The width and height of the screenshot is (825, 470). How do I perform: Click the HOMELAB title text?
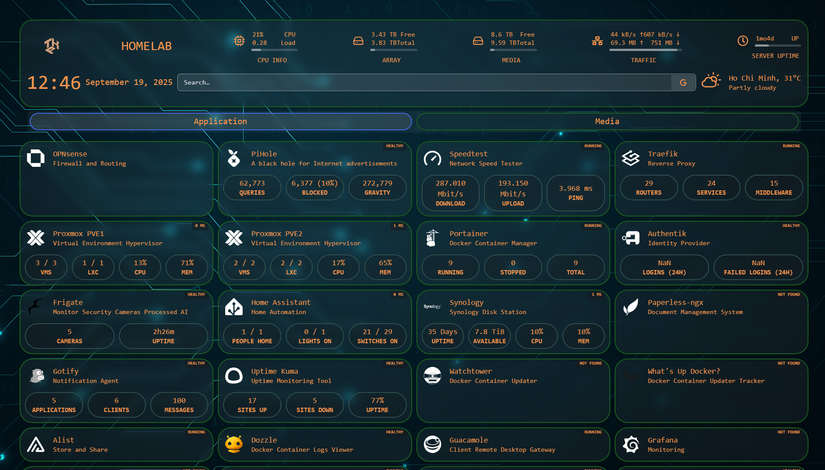(146, 46)
